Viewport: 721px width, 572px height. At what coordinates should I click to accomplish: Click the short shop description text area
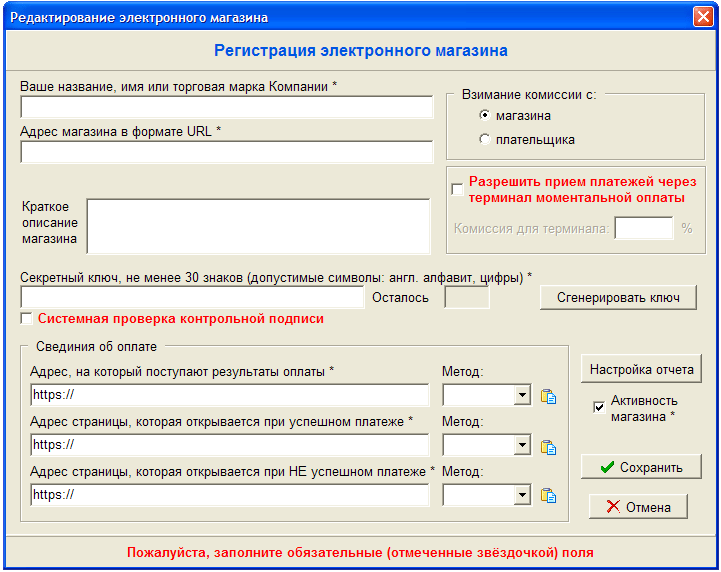[x=258, y=226]
